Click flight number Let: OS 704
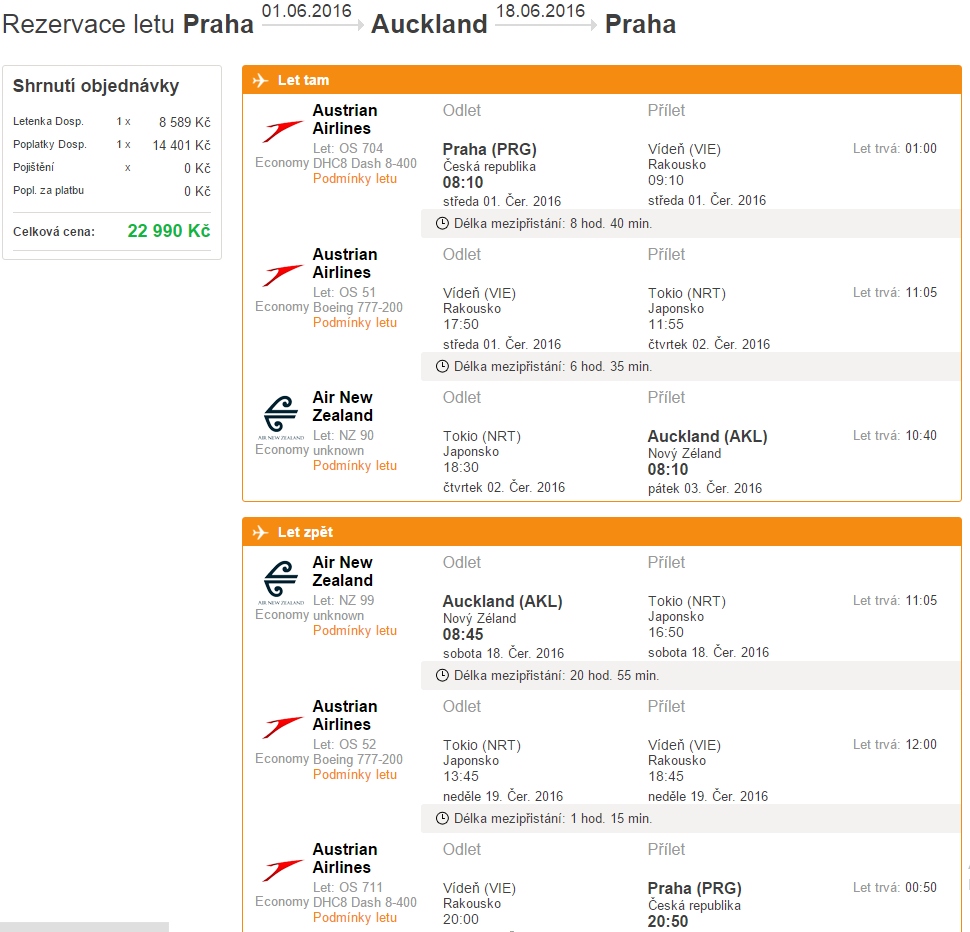This screenshot has height=932, width=970. point(348,148)
